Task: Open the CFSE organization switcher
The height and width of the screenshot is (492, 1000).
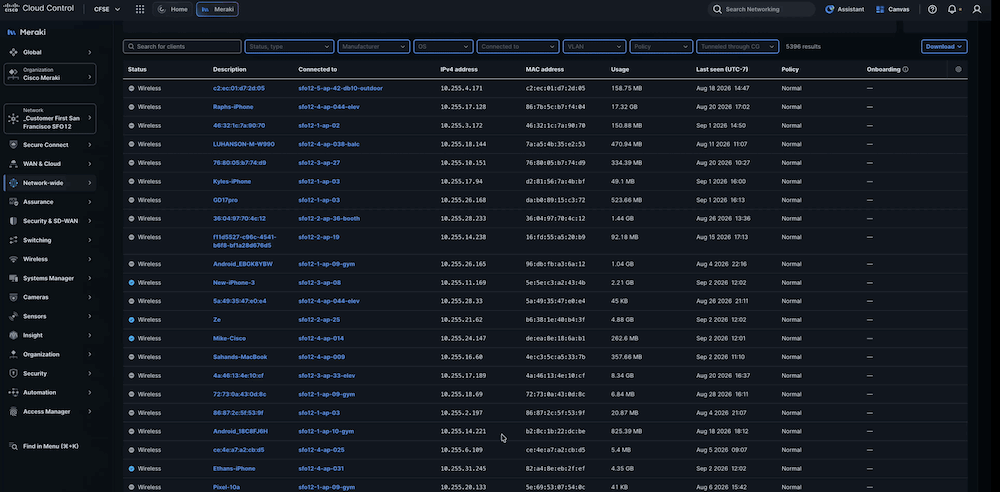Action: click(105, 10)
